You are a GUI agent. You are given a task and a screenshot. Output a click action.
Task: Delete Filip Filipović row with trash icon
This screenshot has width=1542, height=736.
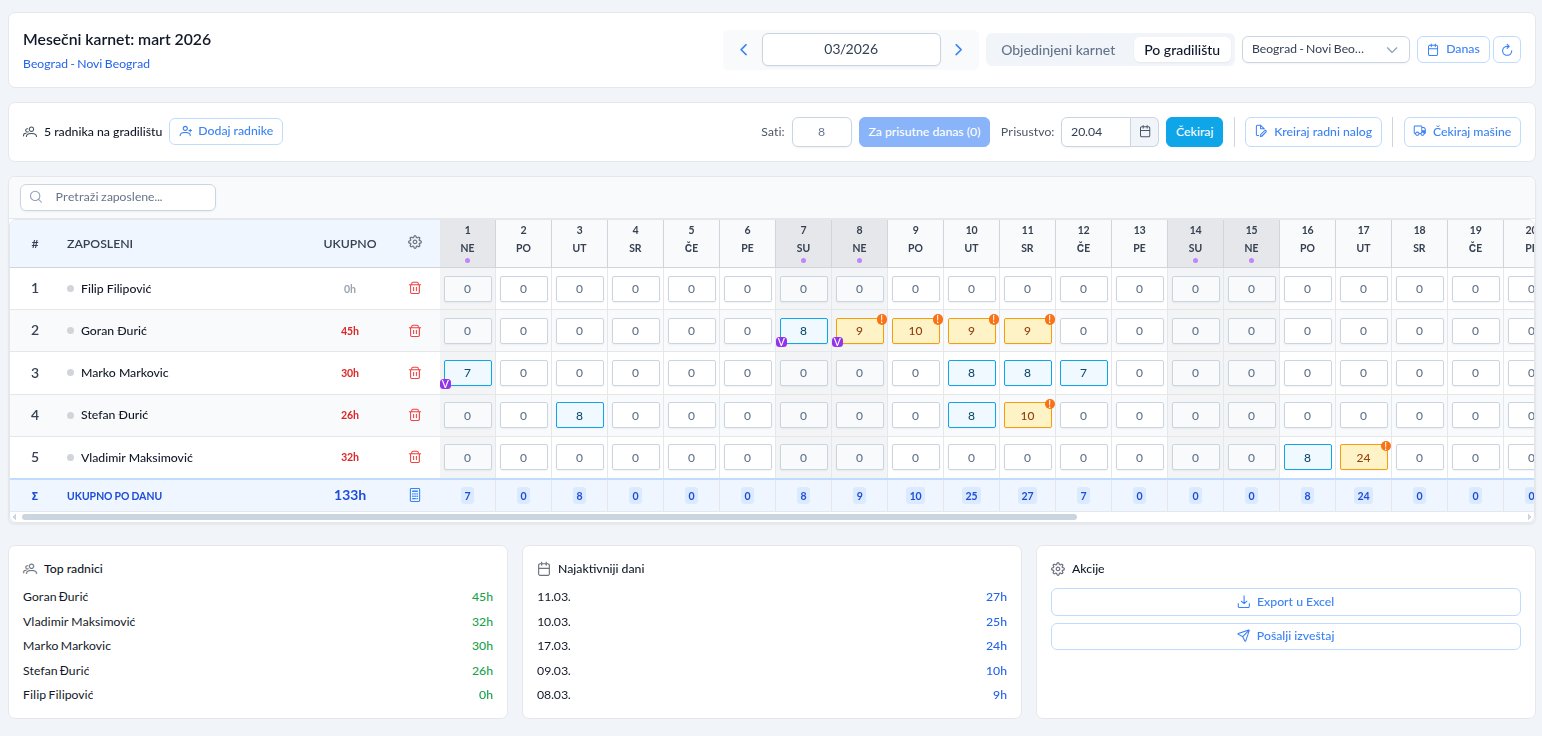pos(415,289)
